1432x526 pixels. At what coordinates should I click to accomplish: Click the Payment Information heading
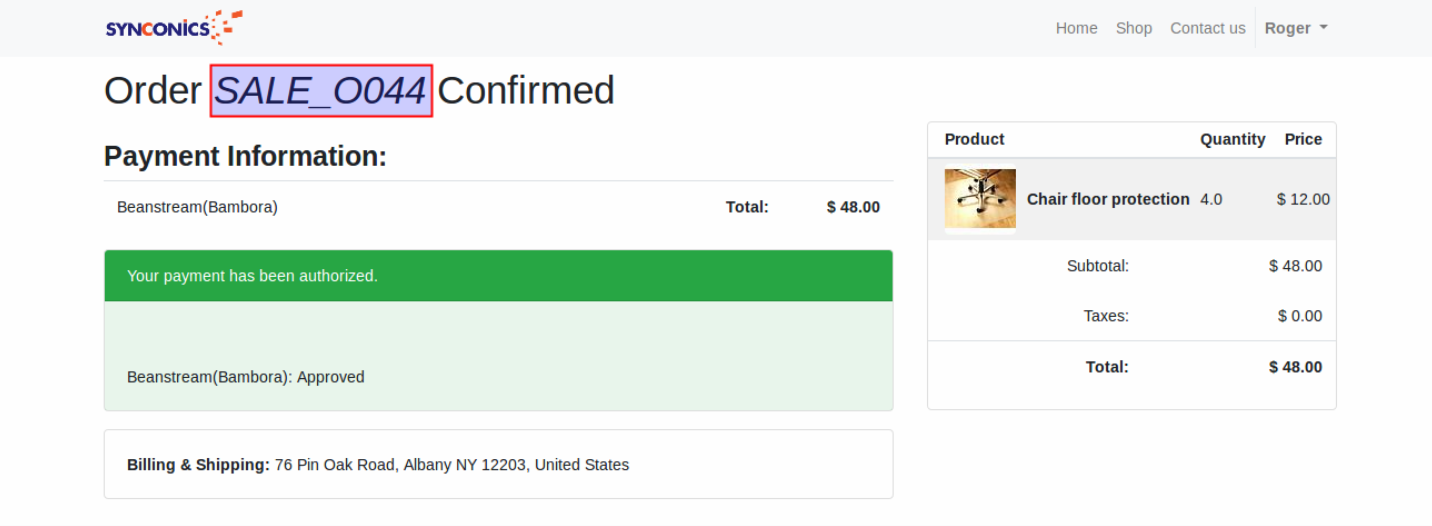pos(245,156)
